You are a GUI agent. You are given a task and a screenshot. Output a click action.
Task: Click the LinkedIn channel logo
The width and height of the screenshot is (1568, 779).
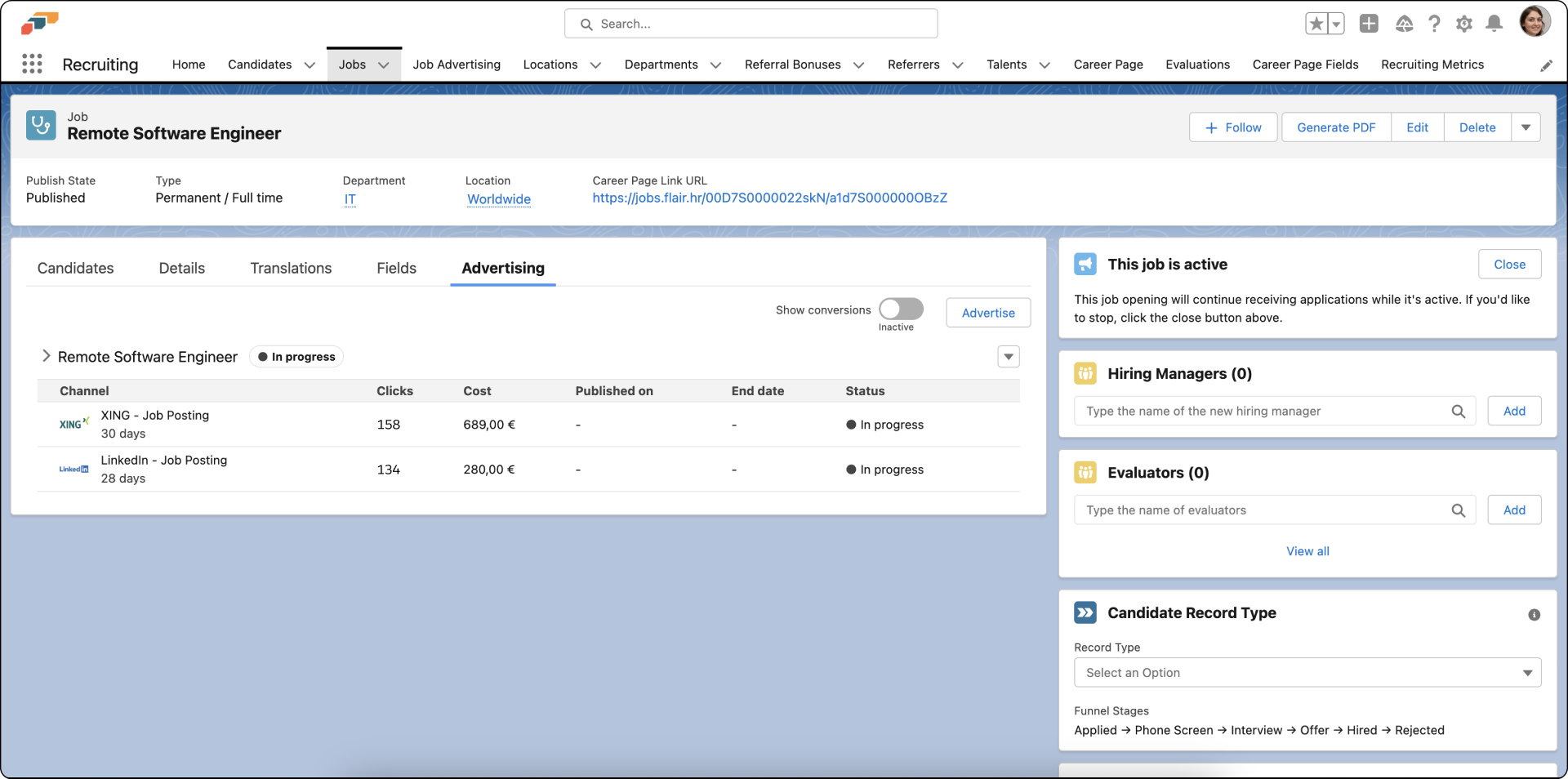73,469
